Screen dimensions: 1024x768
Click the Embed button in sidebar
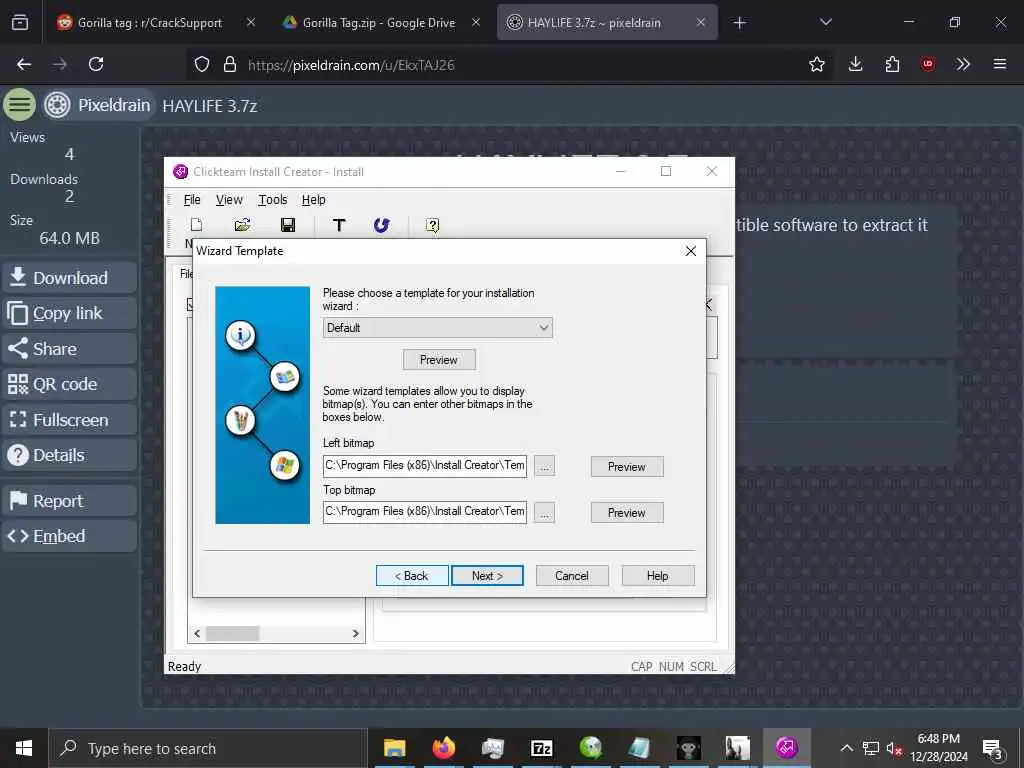(70, 536)
